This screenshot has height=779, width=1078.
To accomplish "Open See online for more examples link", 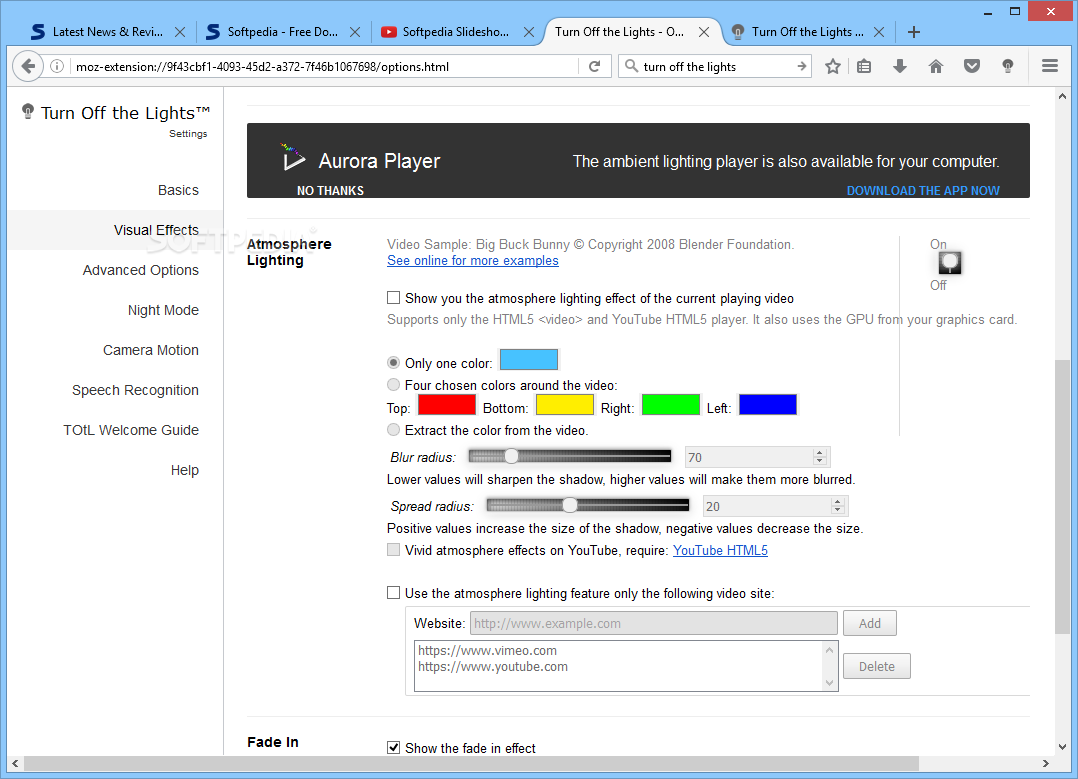I will point(472,261).
